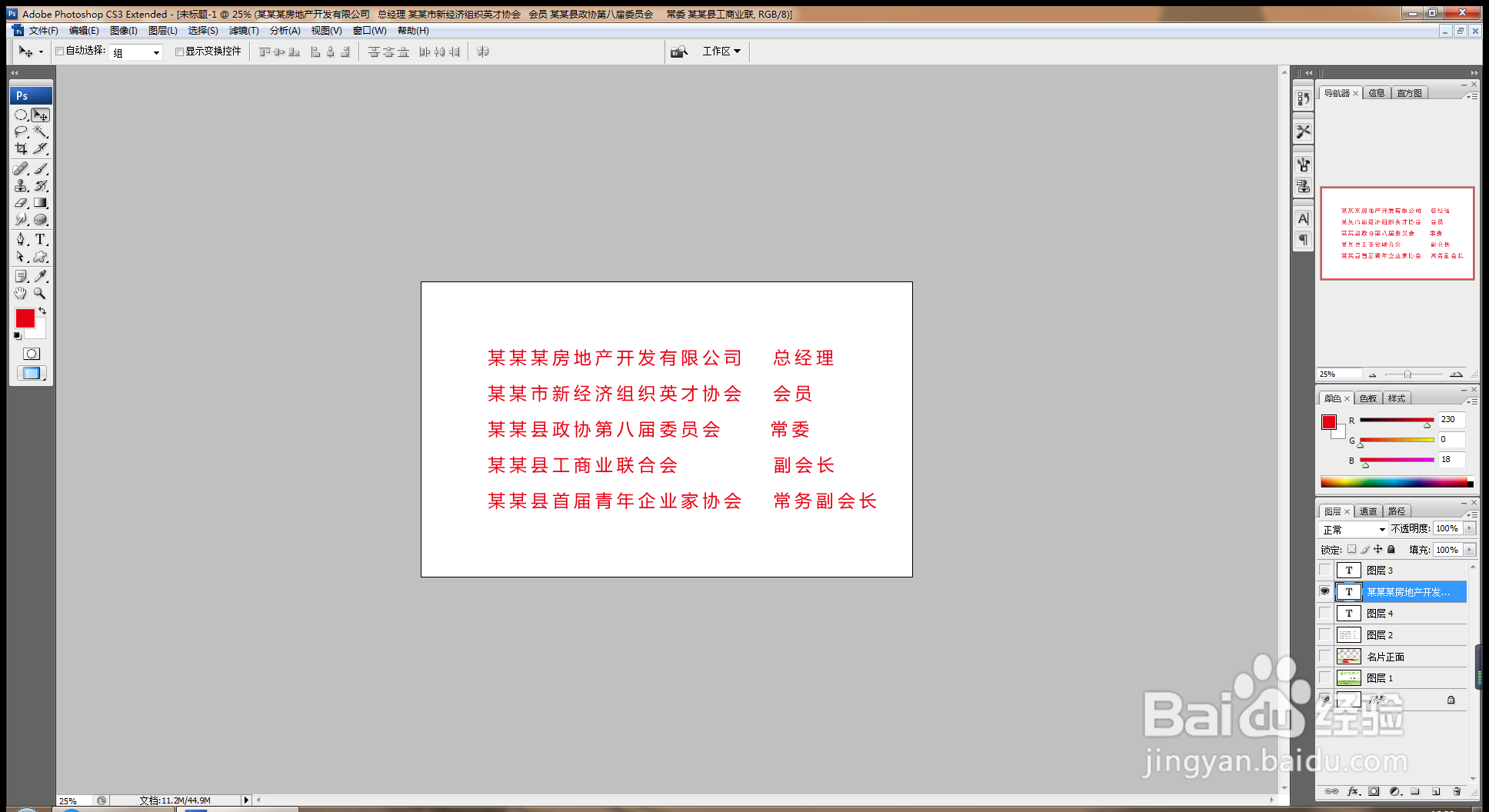This screenshot has width=1489, height=812.
Task: Open the auto-select 组 dropdown
Action: click(156, 52)
